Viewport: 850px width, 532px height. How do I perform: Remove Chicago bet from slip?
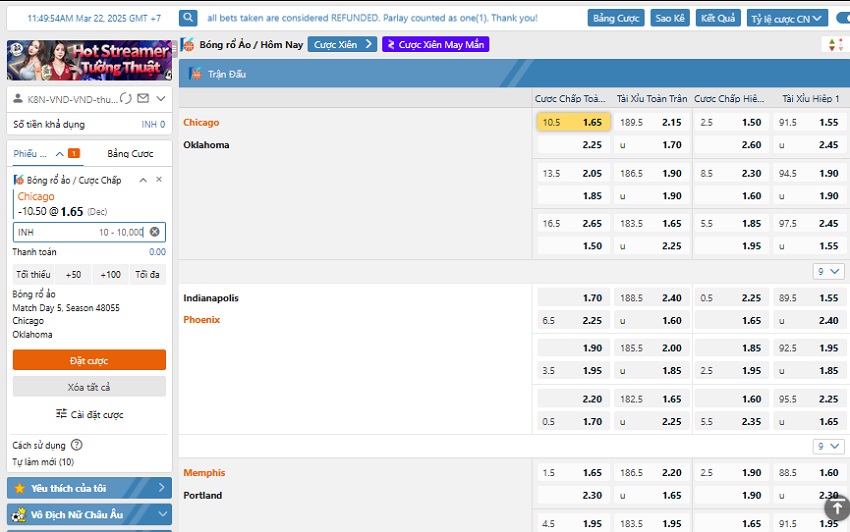click(159, 180)
